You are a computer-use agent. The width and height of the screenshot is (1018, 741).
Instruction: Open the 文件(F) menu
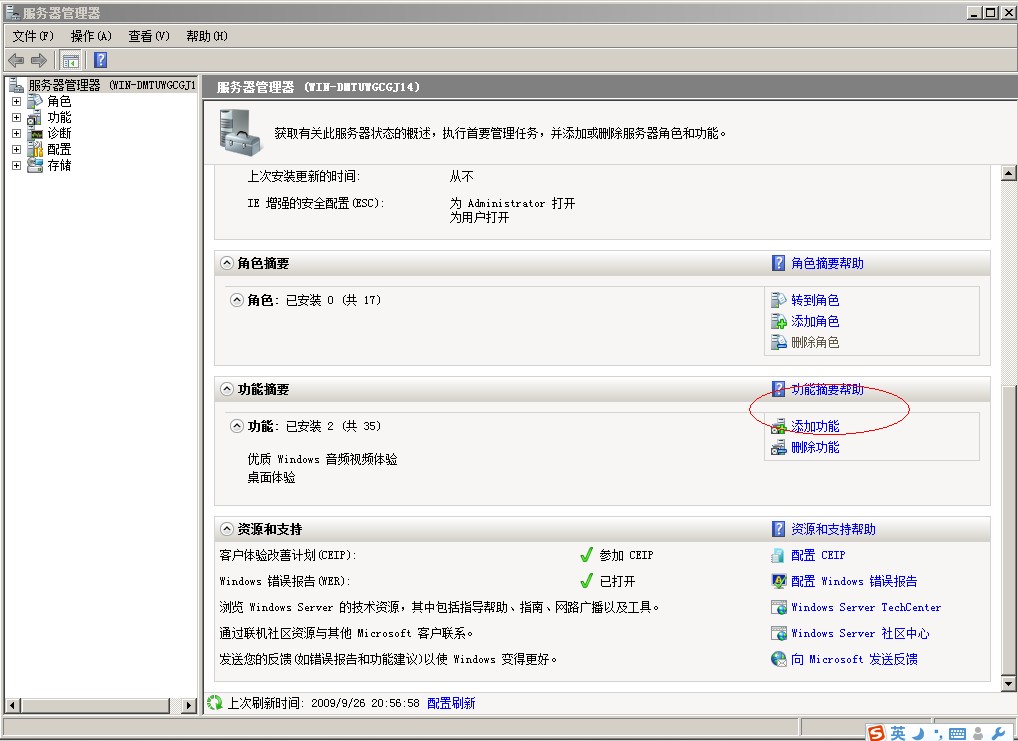coord(33,36)
